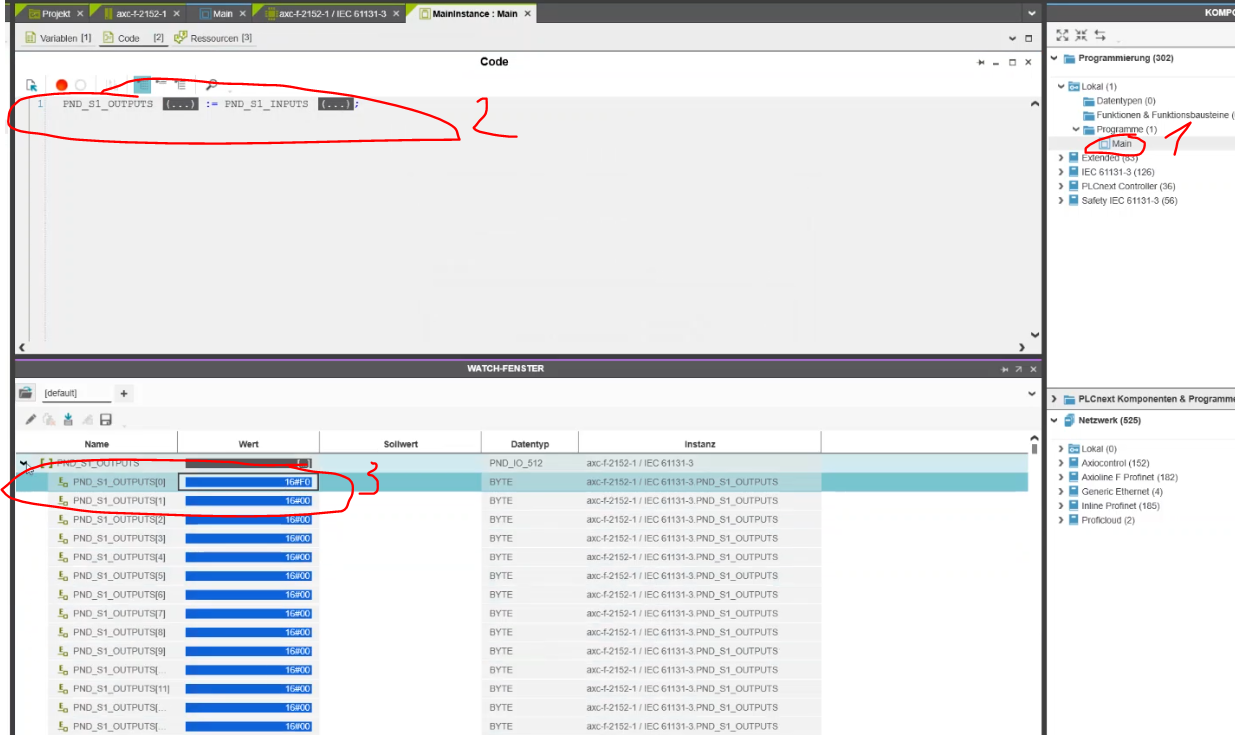
Task: Click the collapse-all arrows icon in components panel
Action: pos(1081,34)
